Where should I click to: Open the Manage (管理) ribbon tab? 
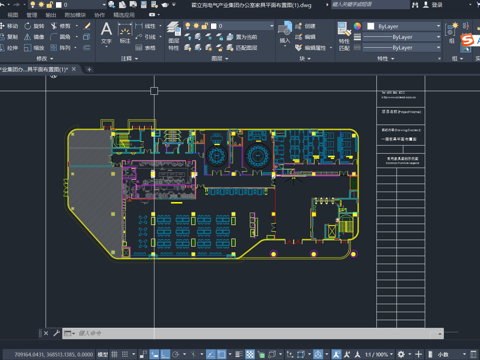coord(32,15)
